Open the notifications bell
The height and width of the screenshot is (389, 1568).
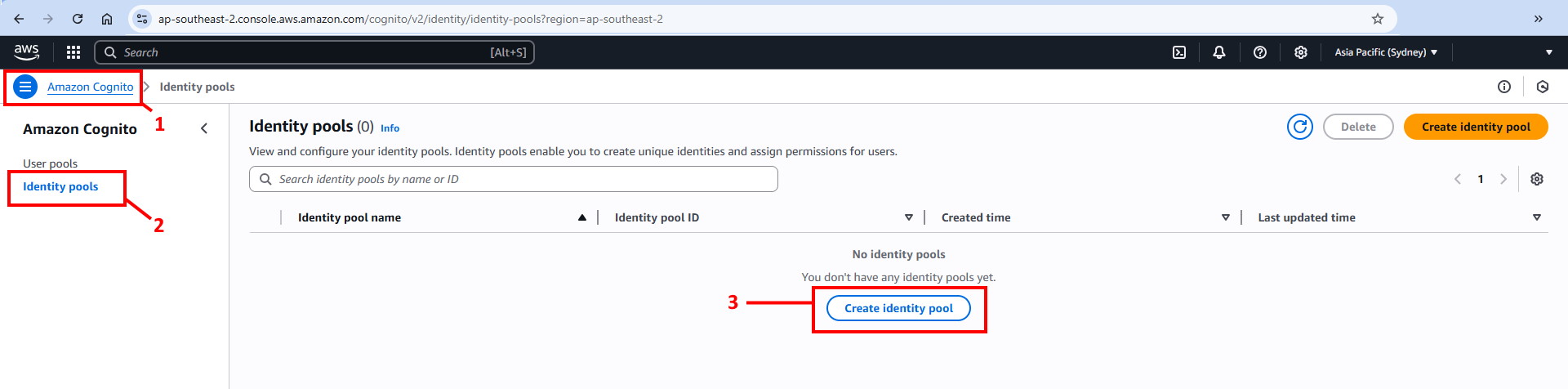tap(1219, 52)
